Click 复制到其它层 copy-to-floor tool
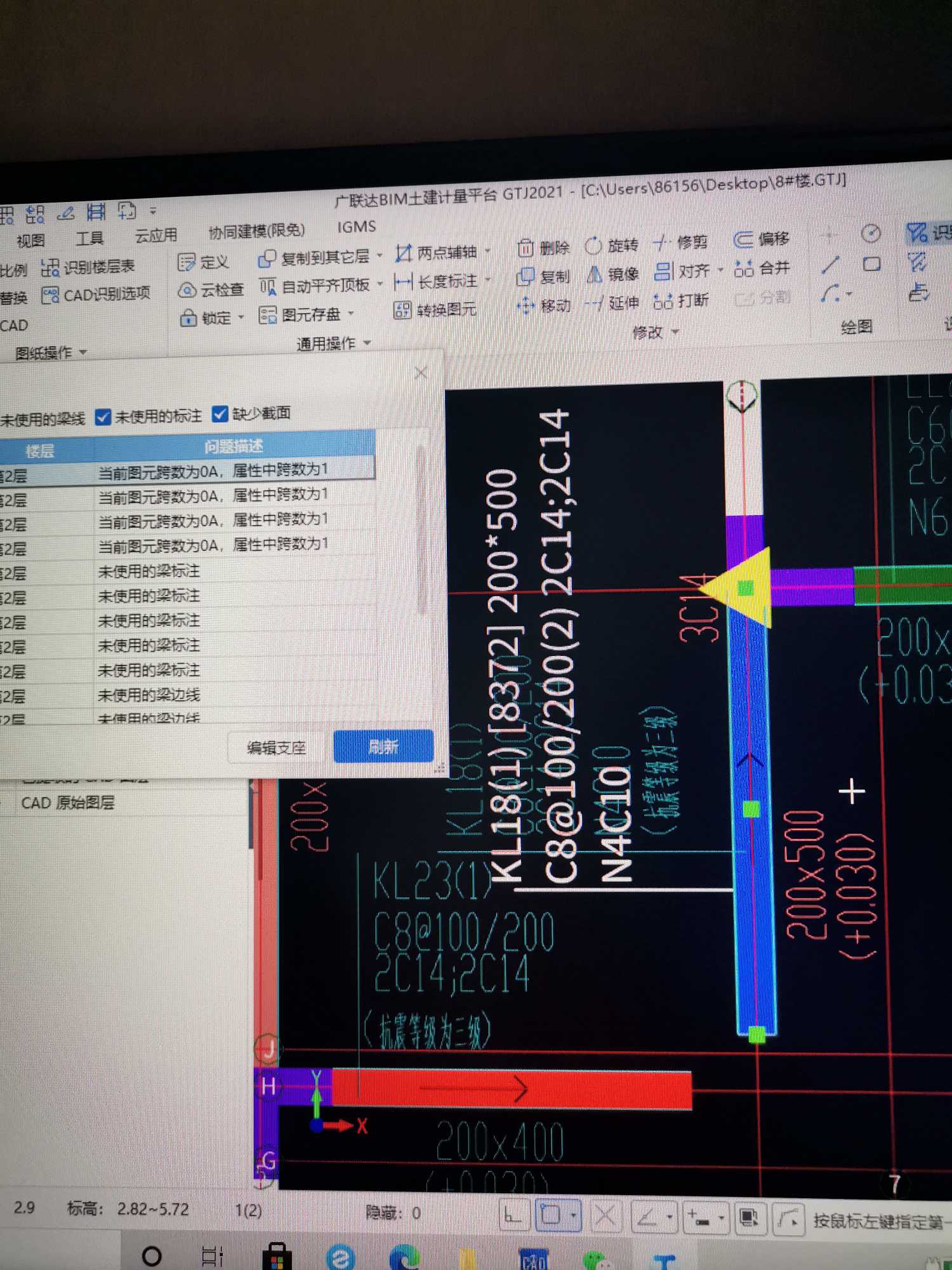This screenshot has width=952, height=1270. pos(314,258)
